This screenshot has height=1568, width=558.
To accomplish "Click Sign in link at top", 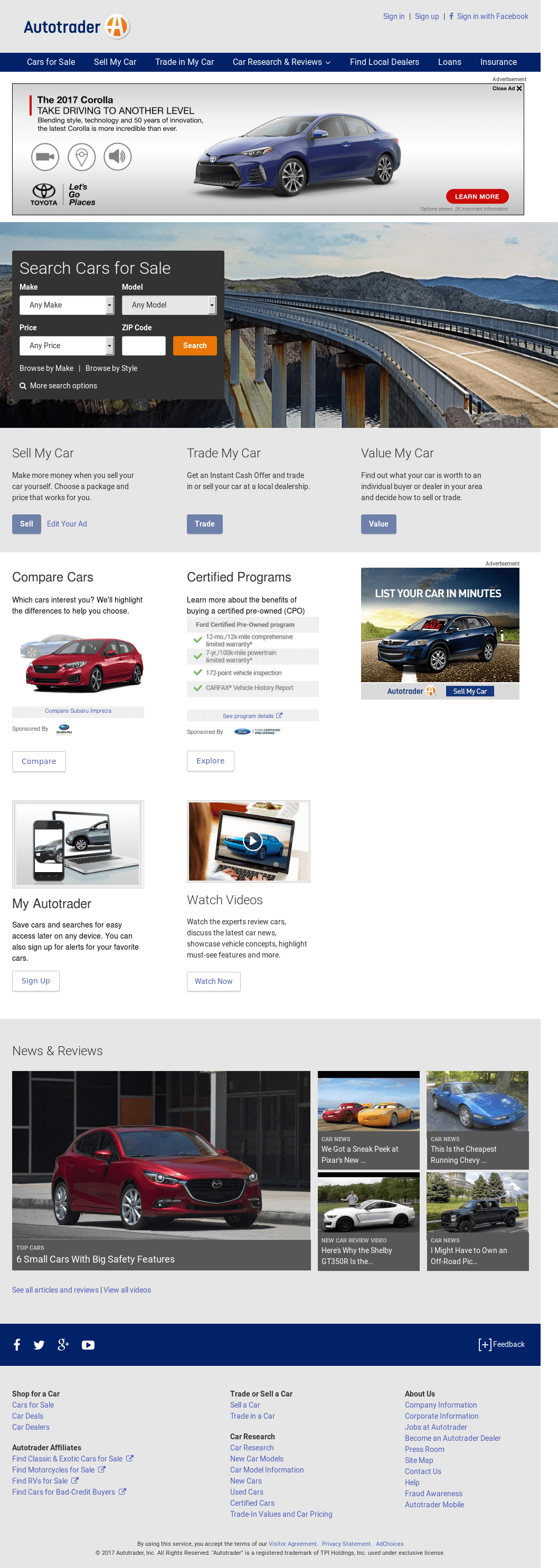I will click(x=393, y=16).
